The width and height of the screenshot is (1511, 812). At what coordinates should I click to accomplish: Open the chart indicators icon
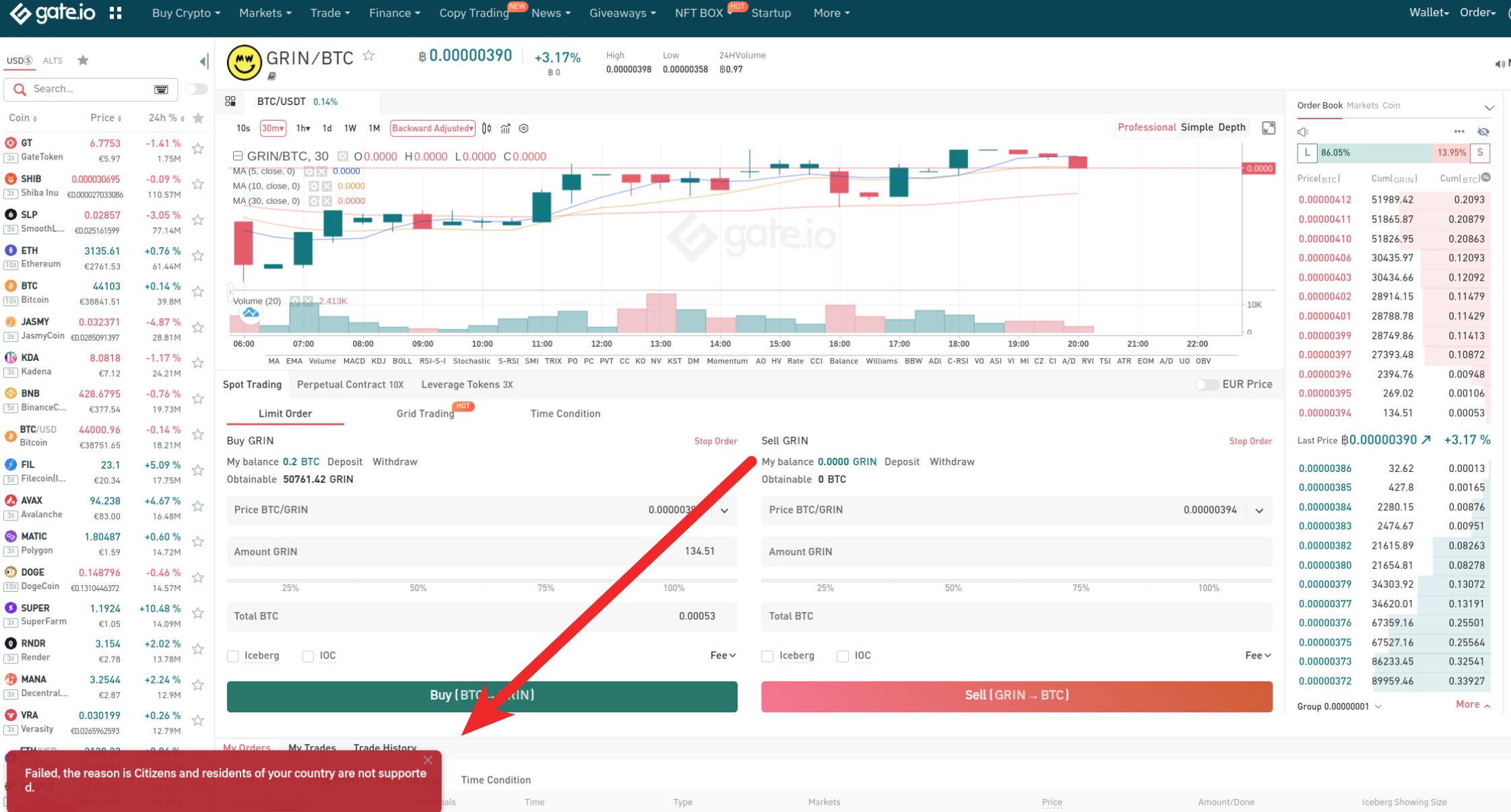[x=505, y=128]
